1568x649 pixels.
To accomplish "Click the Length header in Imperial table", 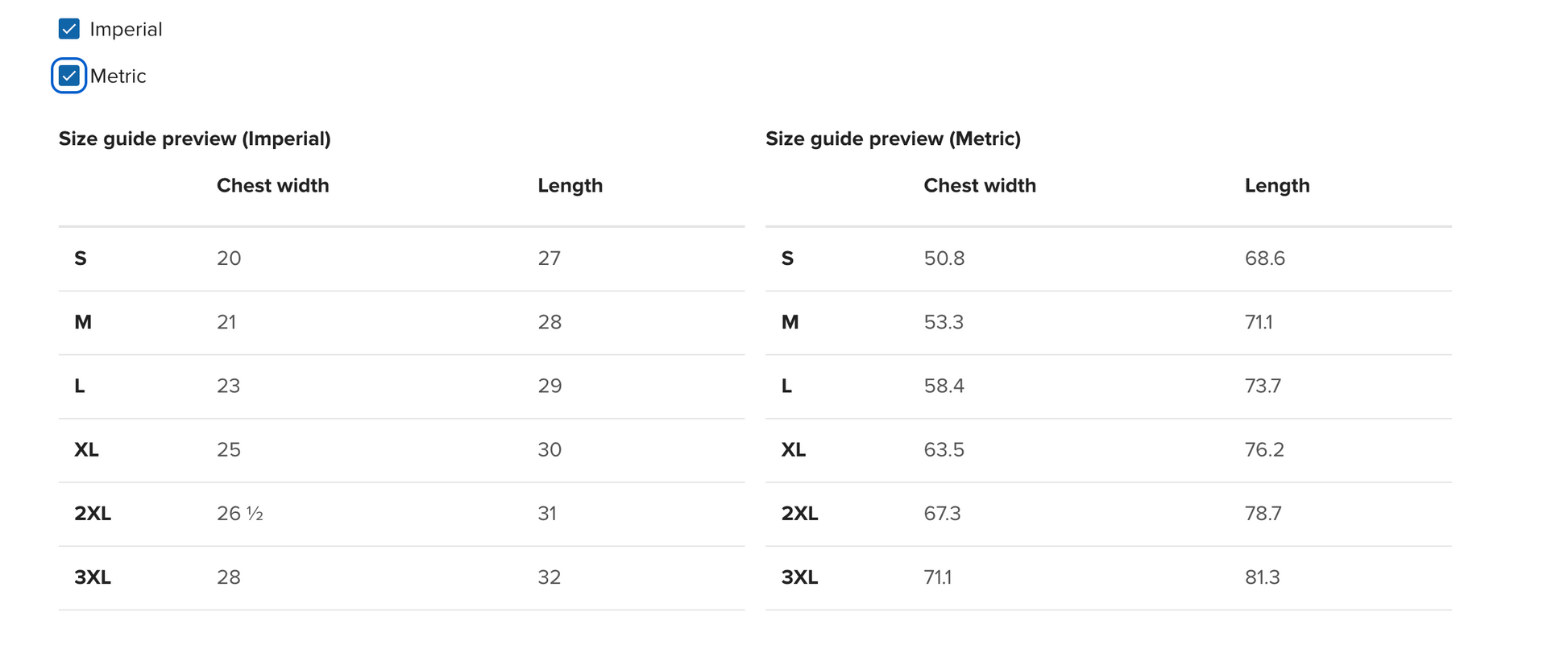I will pos(570,185).
